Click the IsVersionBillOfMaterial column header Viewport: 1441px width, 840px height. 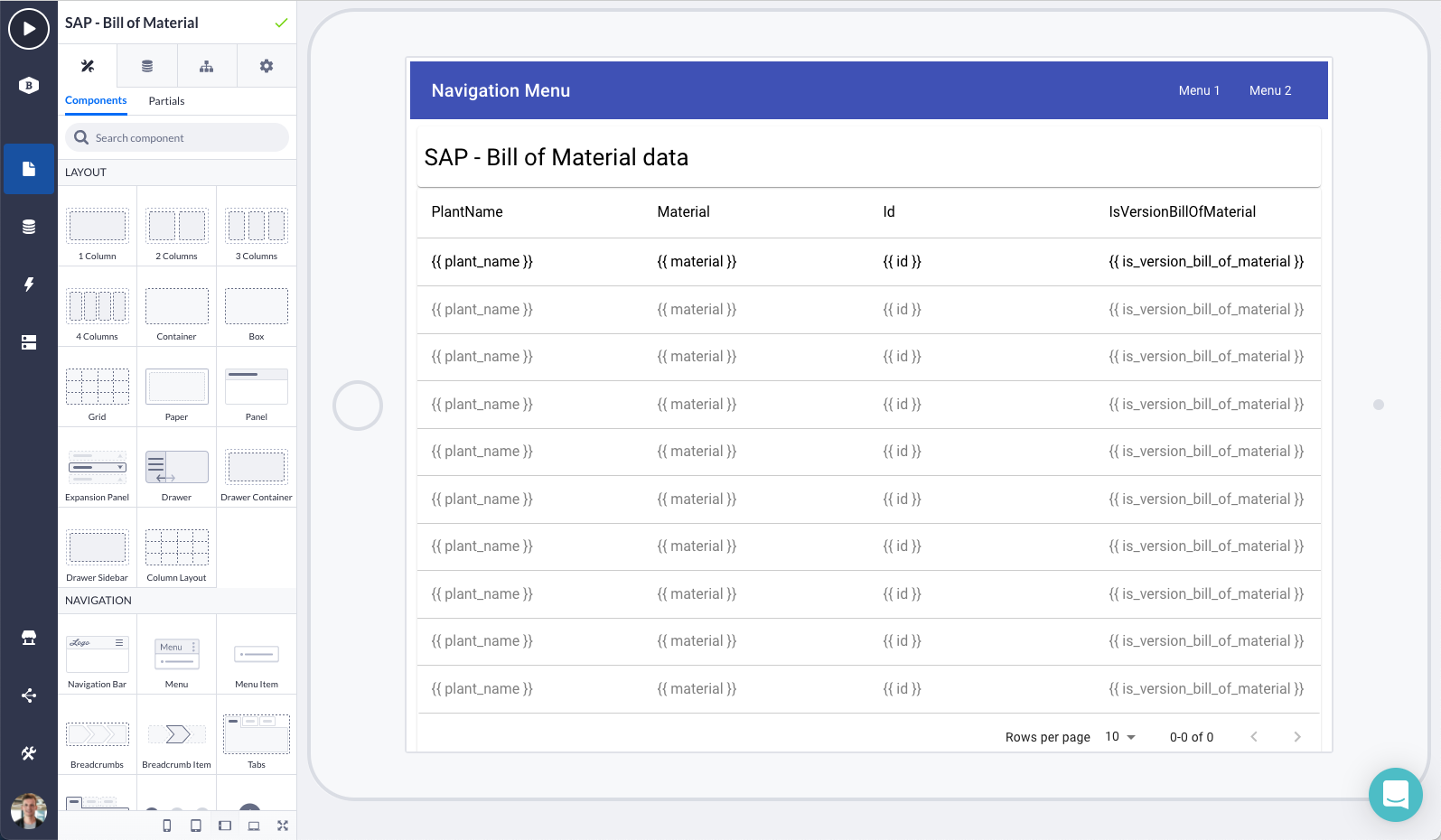click(1183, 212)
